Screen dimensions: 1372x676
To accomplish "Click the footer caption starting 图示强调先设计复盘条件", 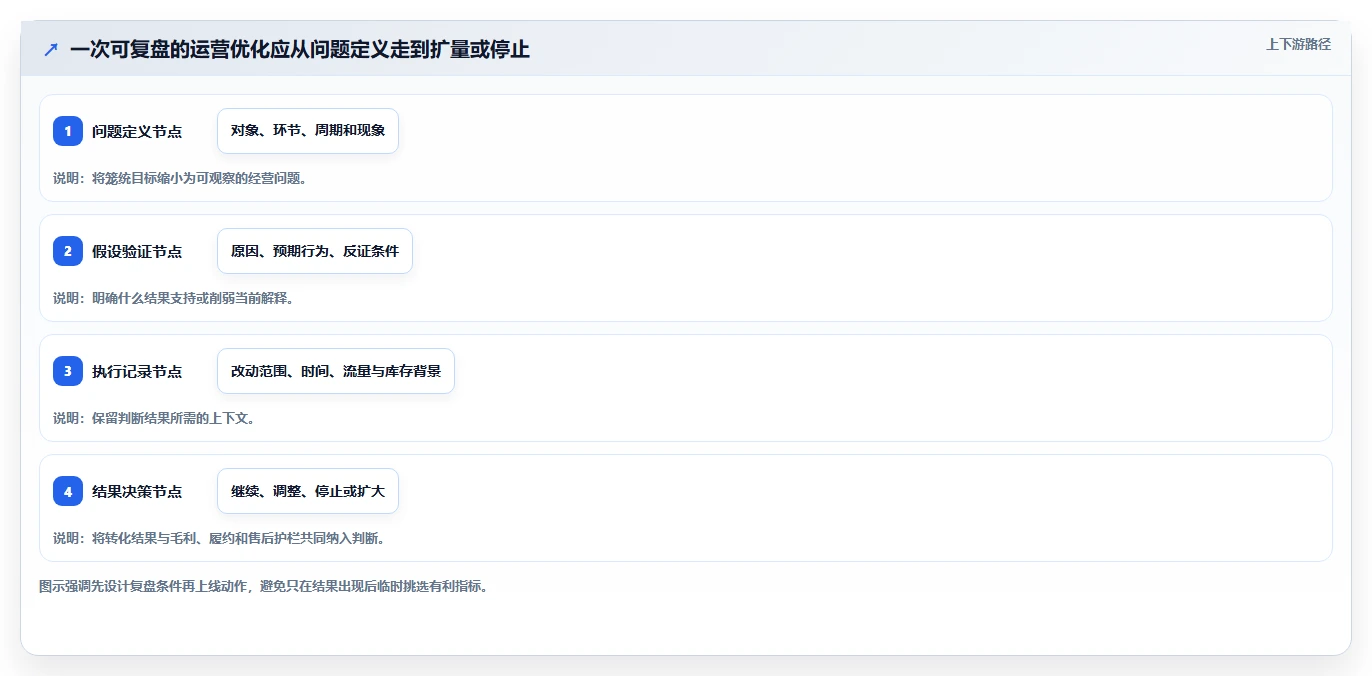I will tap(264, 586).
